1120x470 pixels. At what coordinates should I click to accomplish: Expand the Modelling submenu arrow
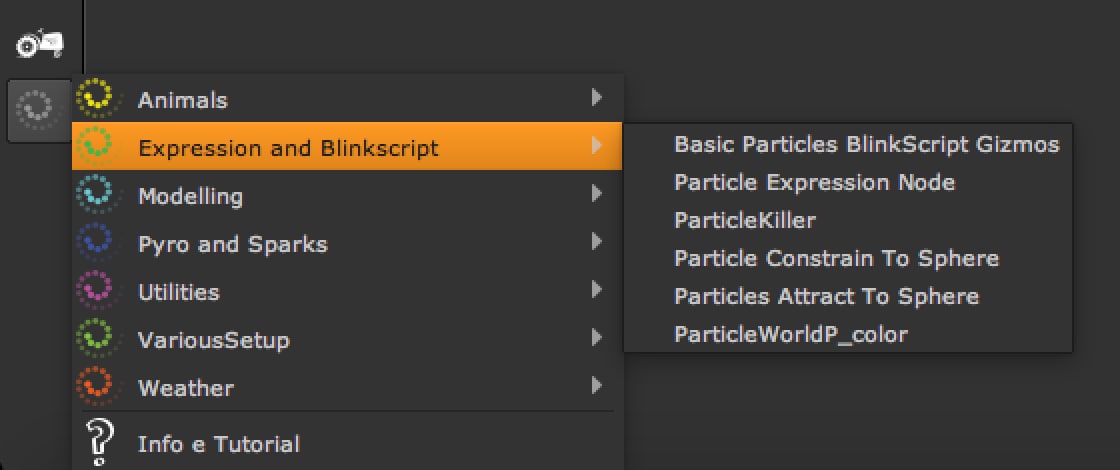pyautogui.click(x=596, y=194)
